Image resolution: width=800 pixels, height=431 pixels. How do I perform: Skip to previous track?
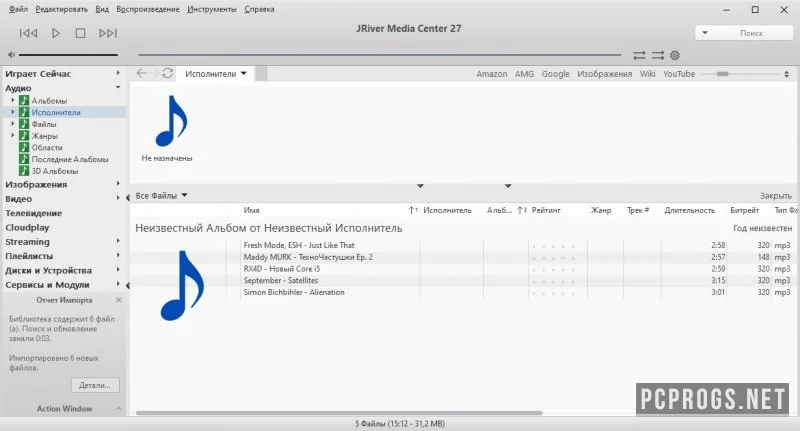(29, 33)
